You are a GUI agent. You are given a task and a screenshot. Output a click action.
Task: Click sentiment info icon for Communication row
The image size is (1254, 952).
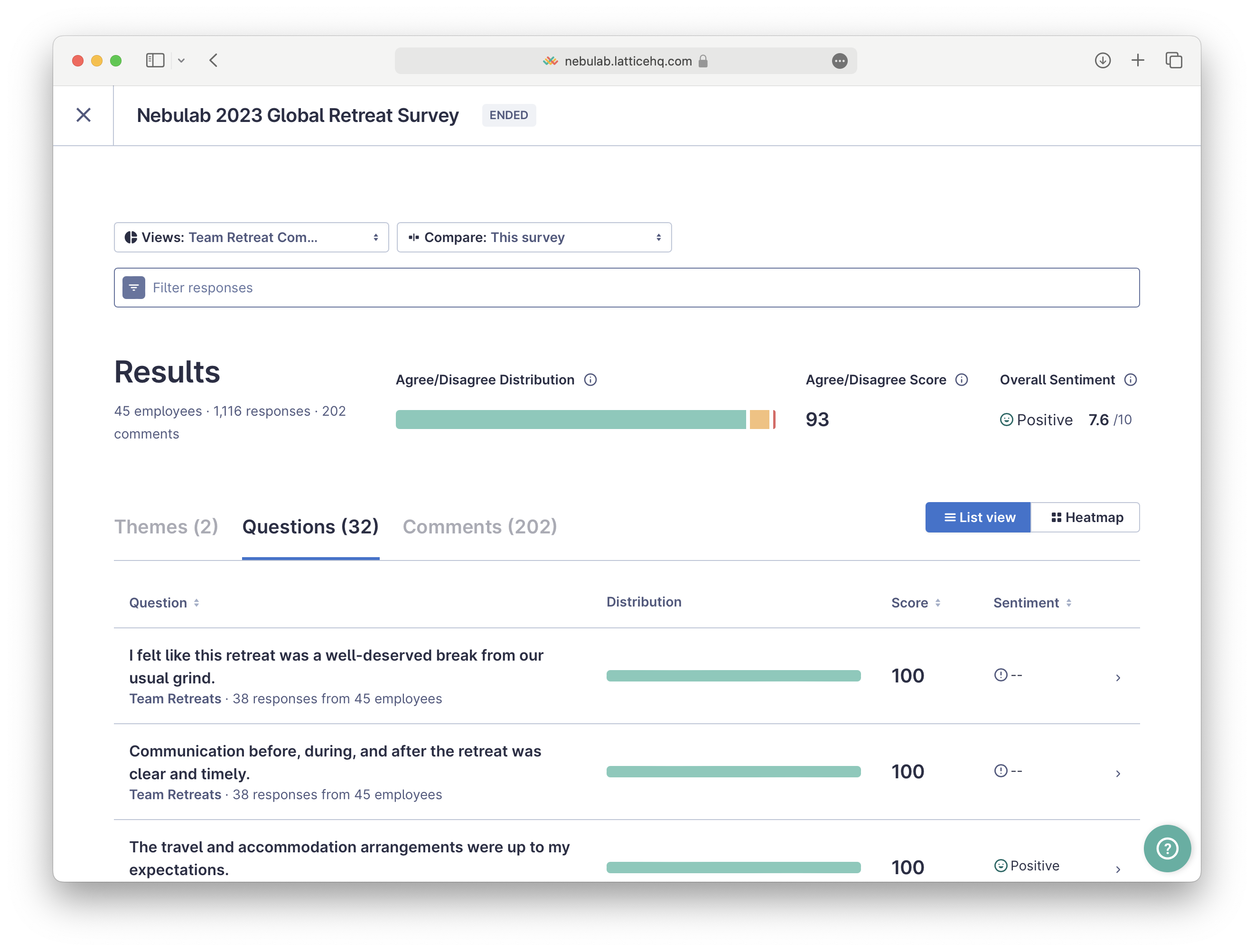(x=1001, y=771)
